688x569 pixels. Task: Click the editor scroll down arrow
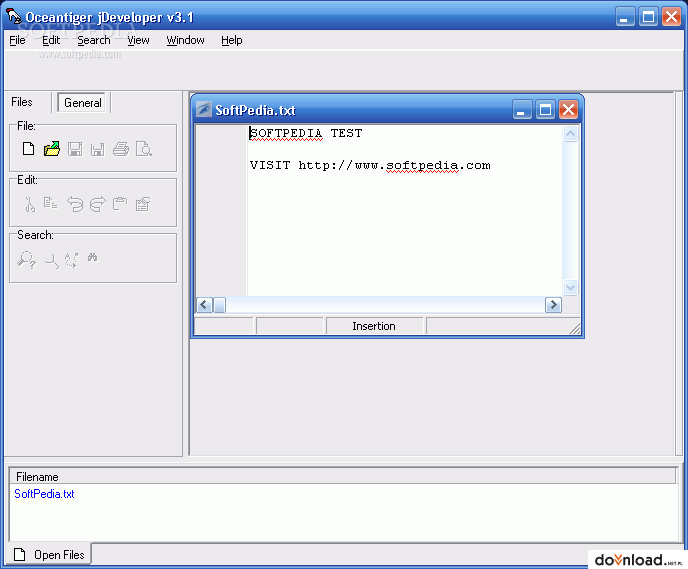pos(570,288)
